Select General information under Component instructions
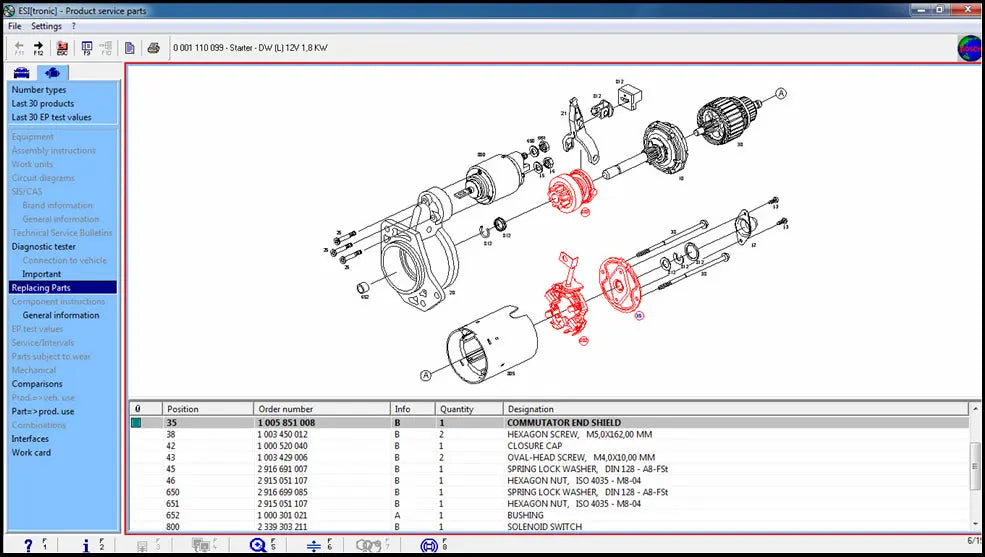Viewport: 985px width, 557px height. pyautogui.click(x=61, y=315)
